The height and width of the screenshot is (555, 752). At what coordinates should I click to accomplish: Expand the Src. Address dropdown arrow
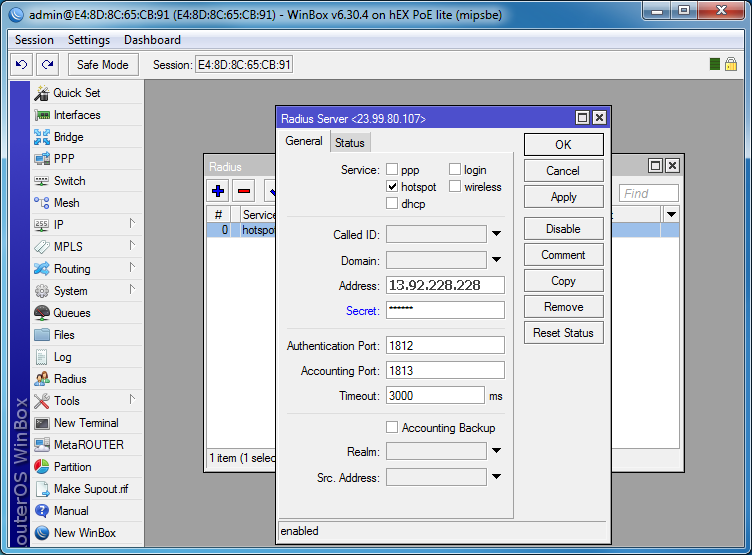[x=496, y=477]
